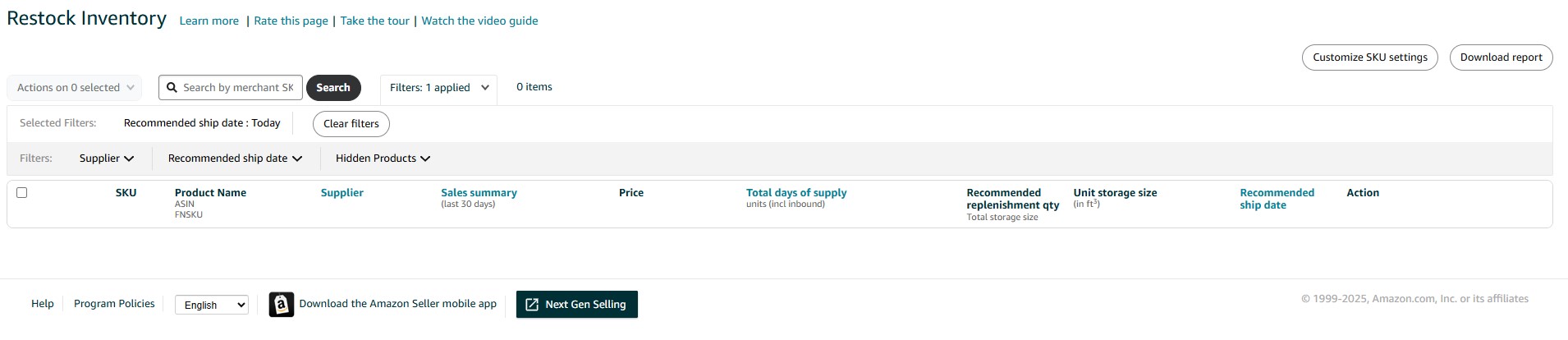Tick the select-all checkbox in the table header
1568x340 pixels.
(22, 192)
